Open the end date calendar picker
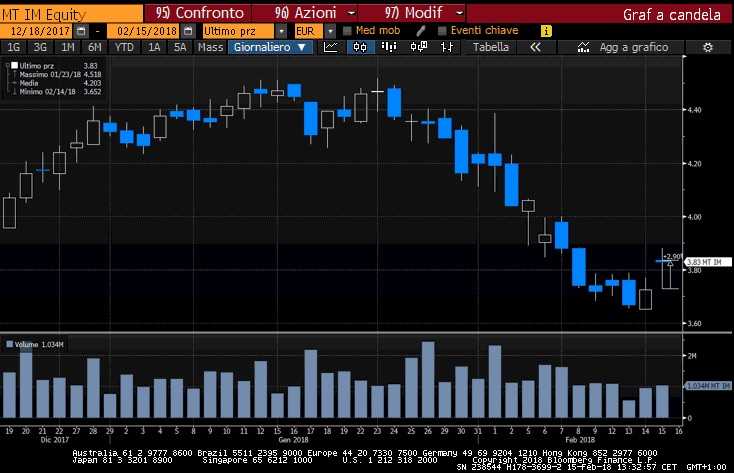The height and width of the screenshot is (473, 734). pyautogui.click(x=188, y=31)
